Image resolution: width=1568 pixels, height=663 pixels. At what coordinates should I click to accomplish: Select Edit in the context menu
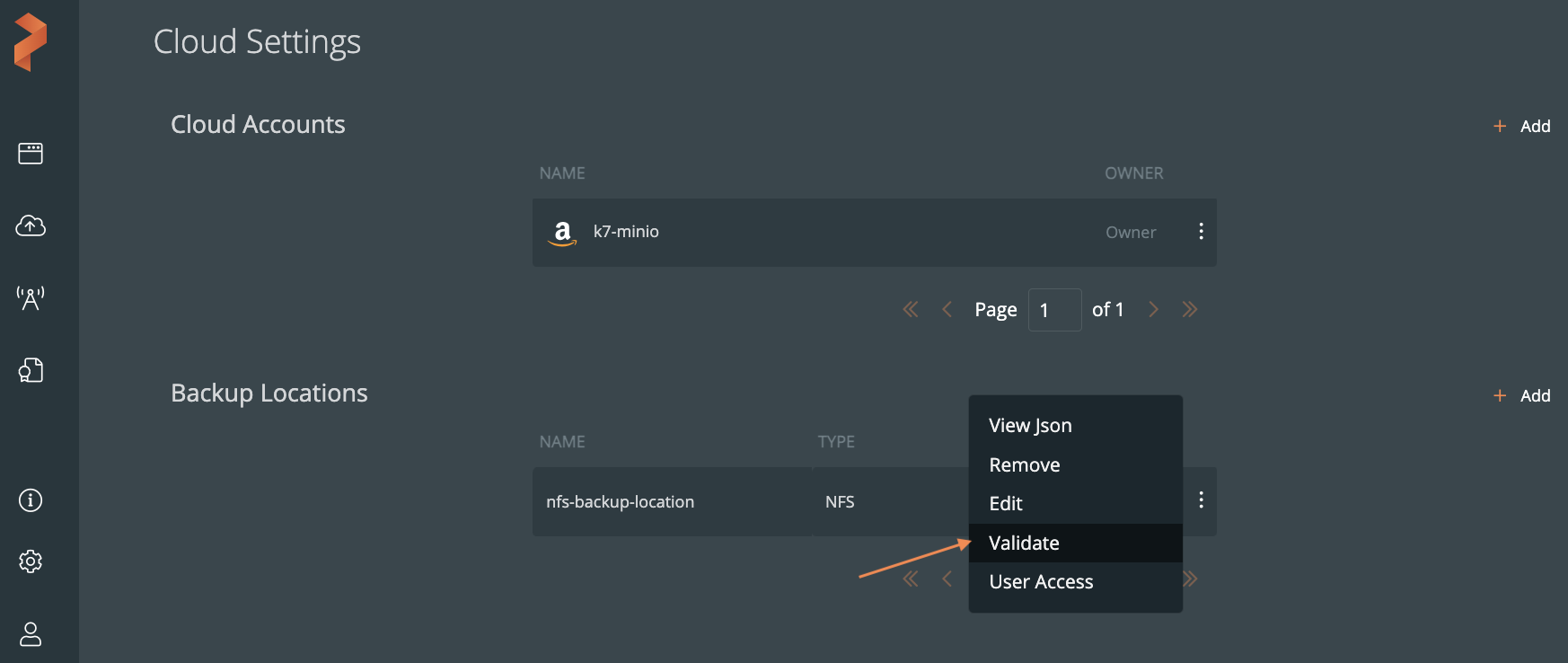[1006, 504]
